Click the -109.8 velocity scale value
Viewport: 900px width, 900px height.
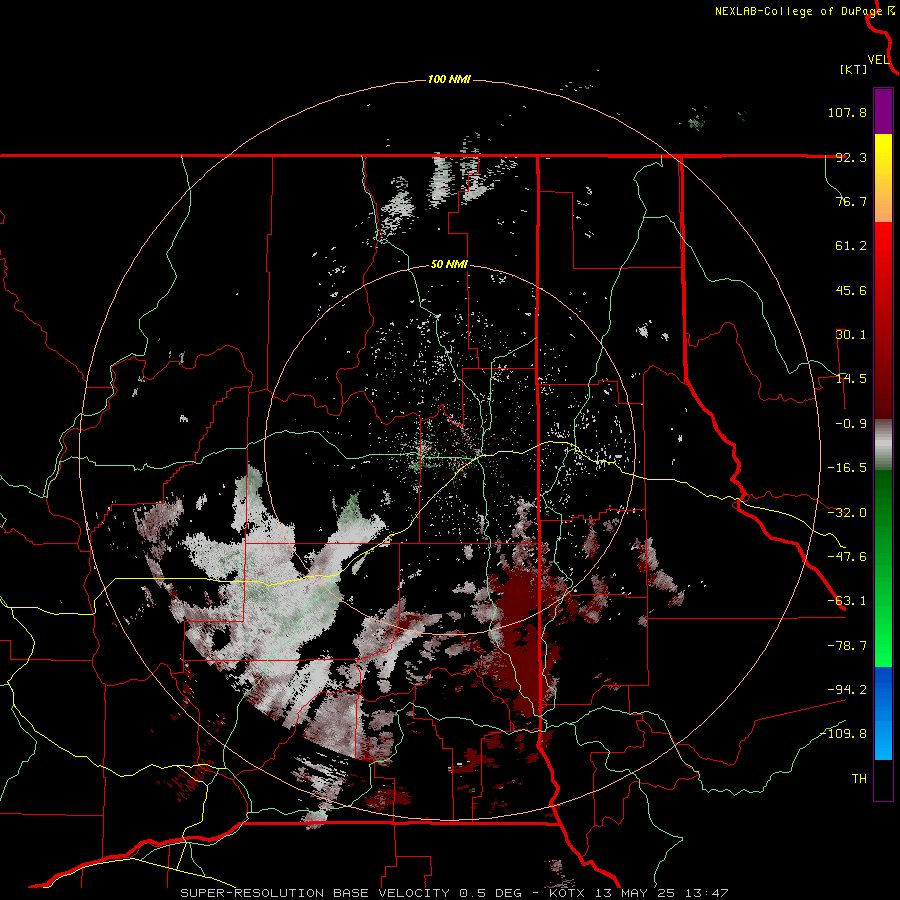(x=843, y=734)
